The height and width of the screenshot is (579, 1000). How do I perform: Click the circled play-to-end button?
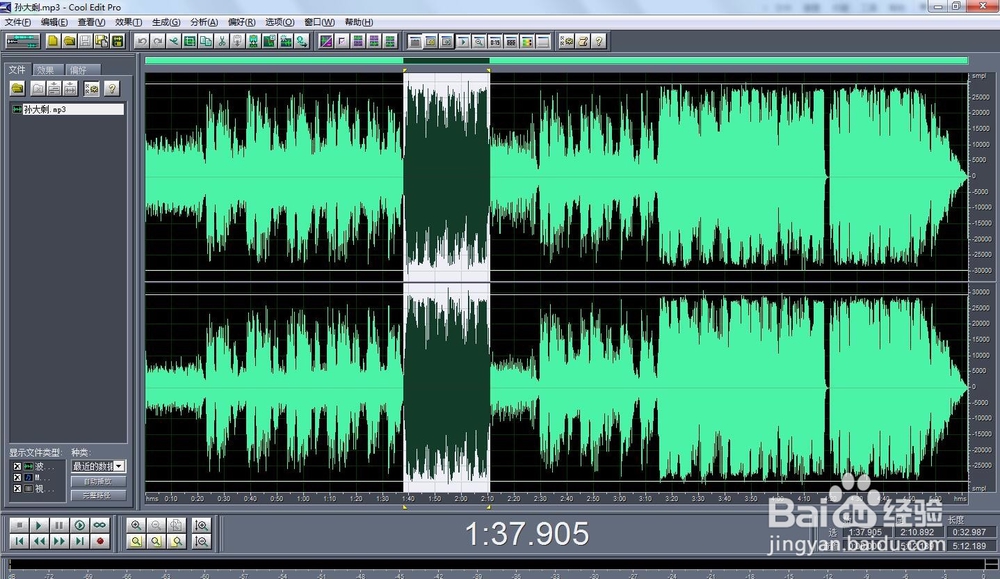pos(79,525)
